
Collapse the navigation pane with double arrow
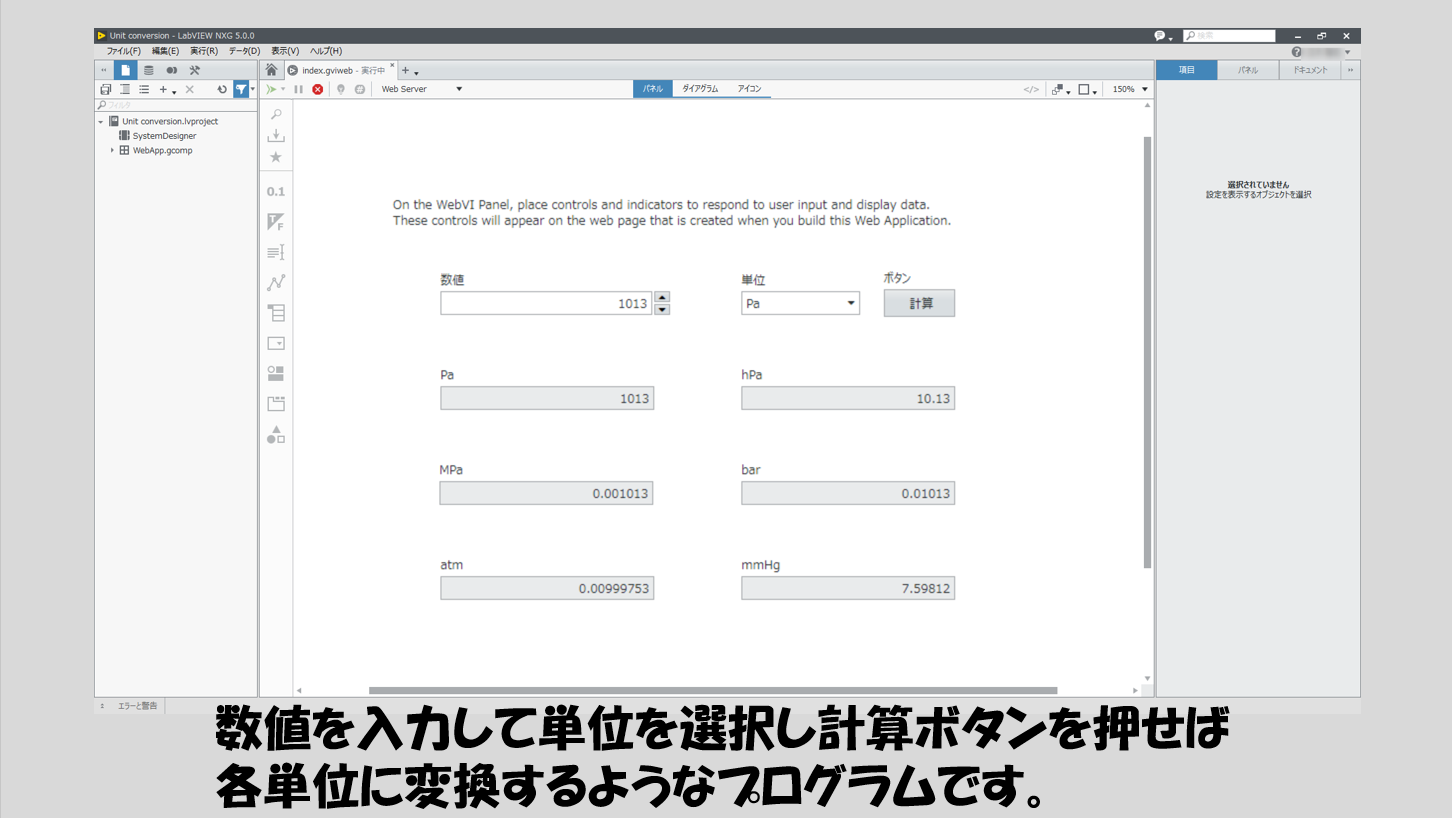click(x=103, y=70)
